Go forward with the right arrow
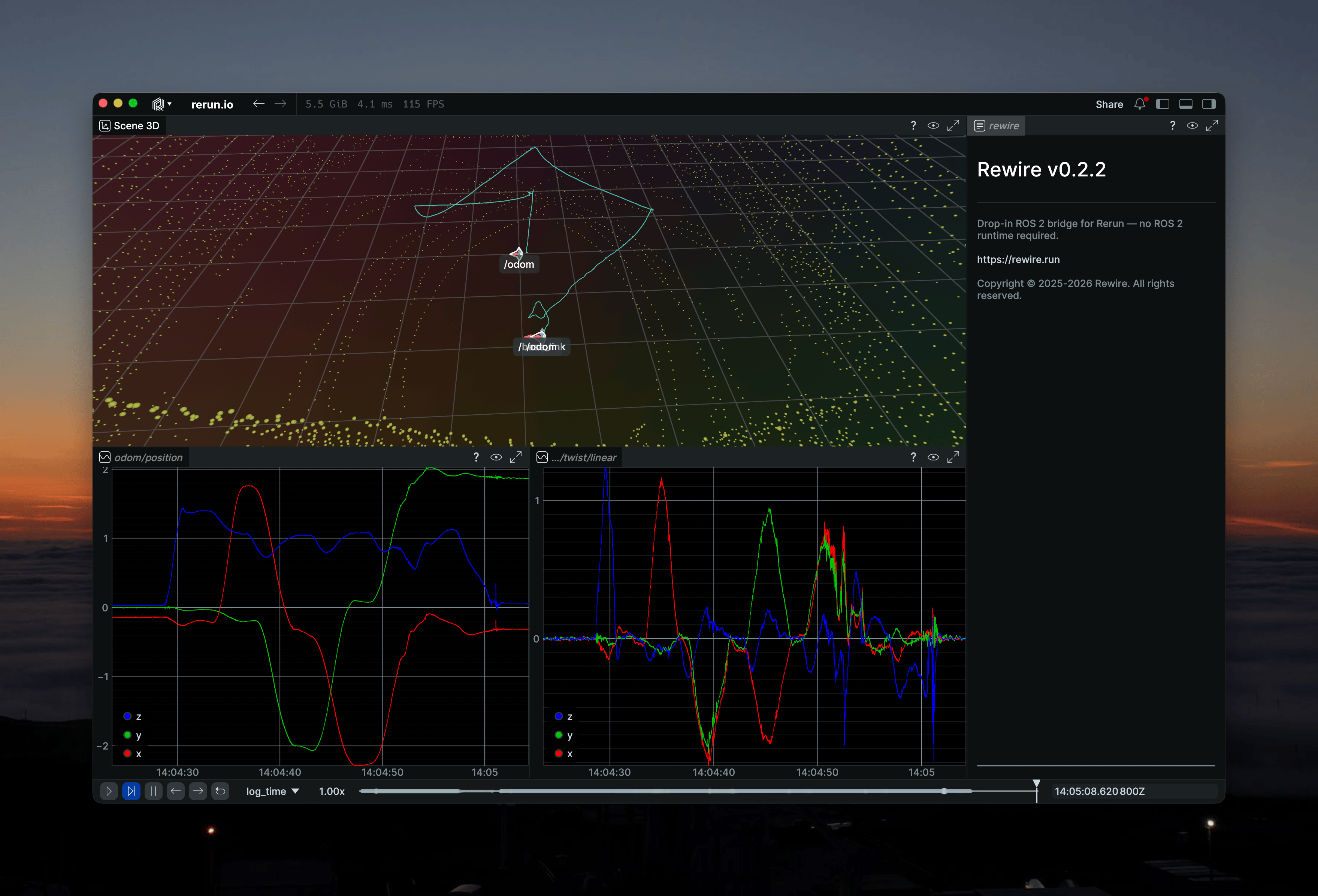1318x896 pixels. coord(280,104)
